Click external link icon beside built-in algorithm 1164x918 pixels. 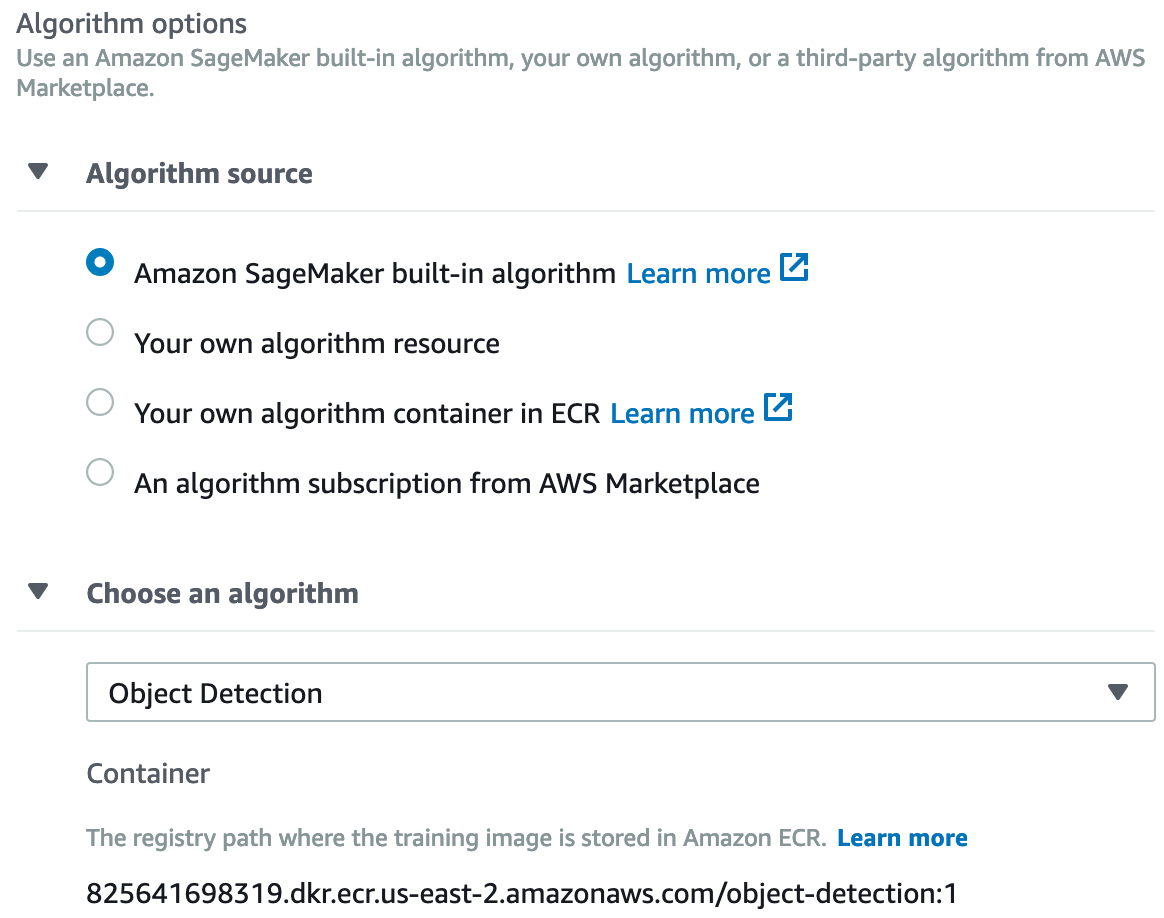(794, 268)
